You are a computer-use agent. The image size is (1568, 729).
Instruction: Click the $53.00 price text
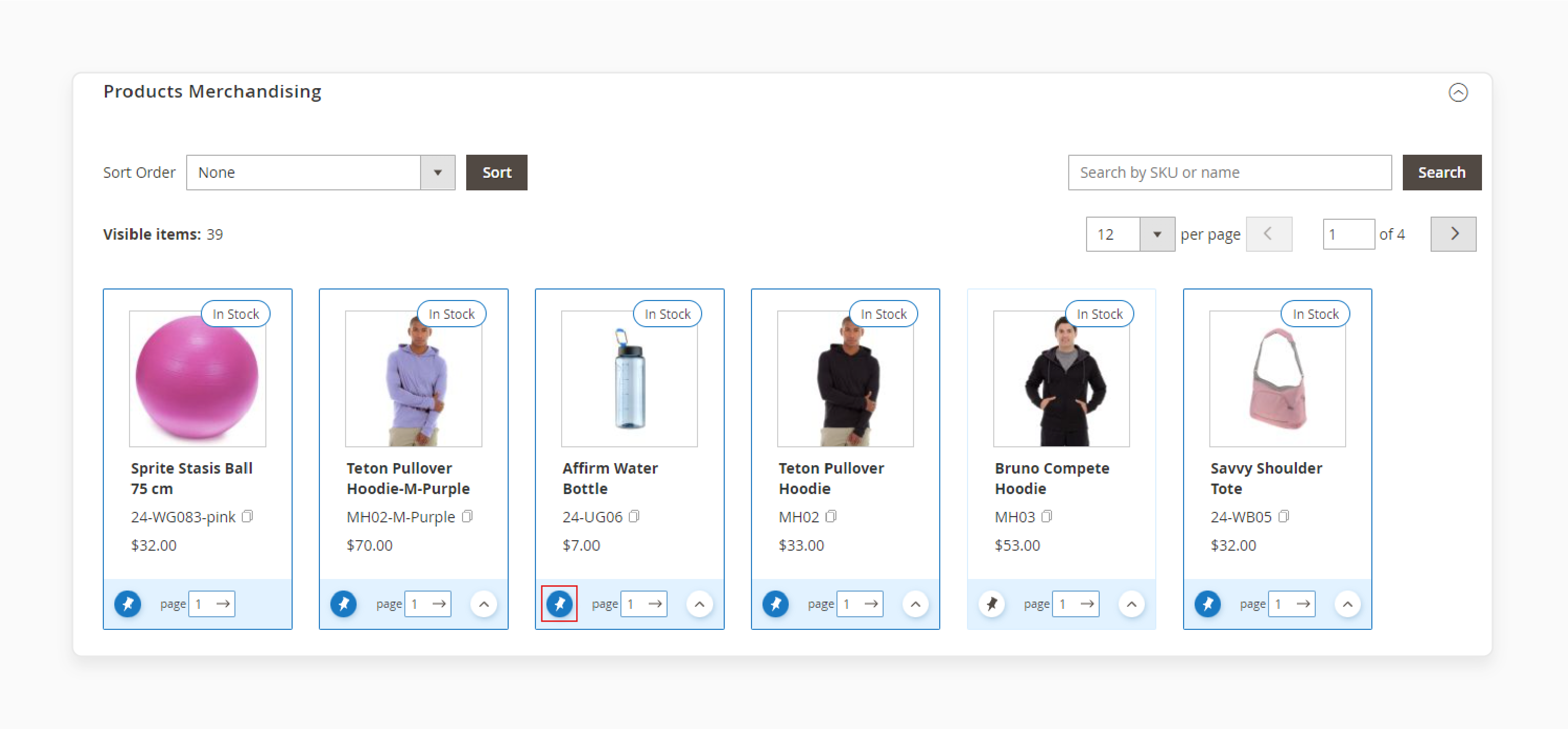click(x=1018, y=545)
